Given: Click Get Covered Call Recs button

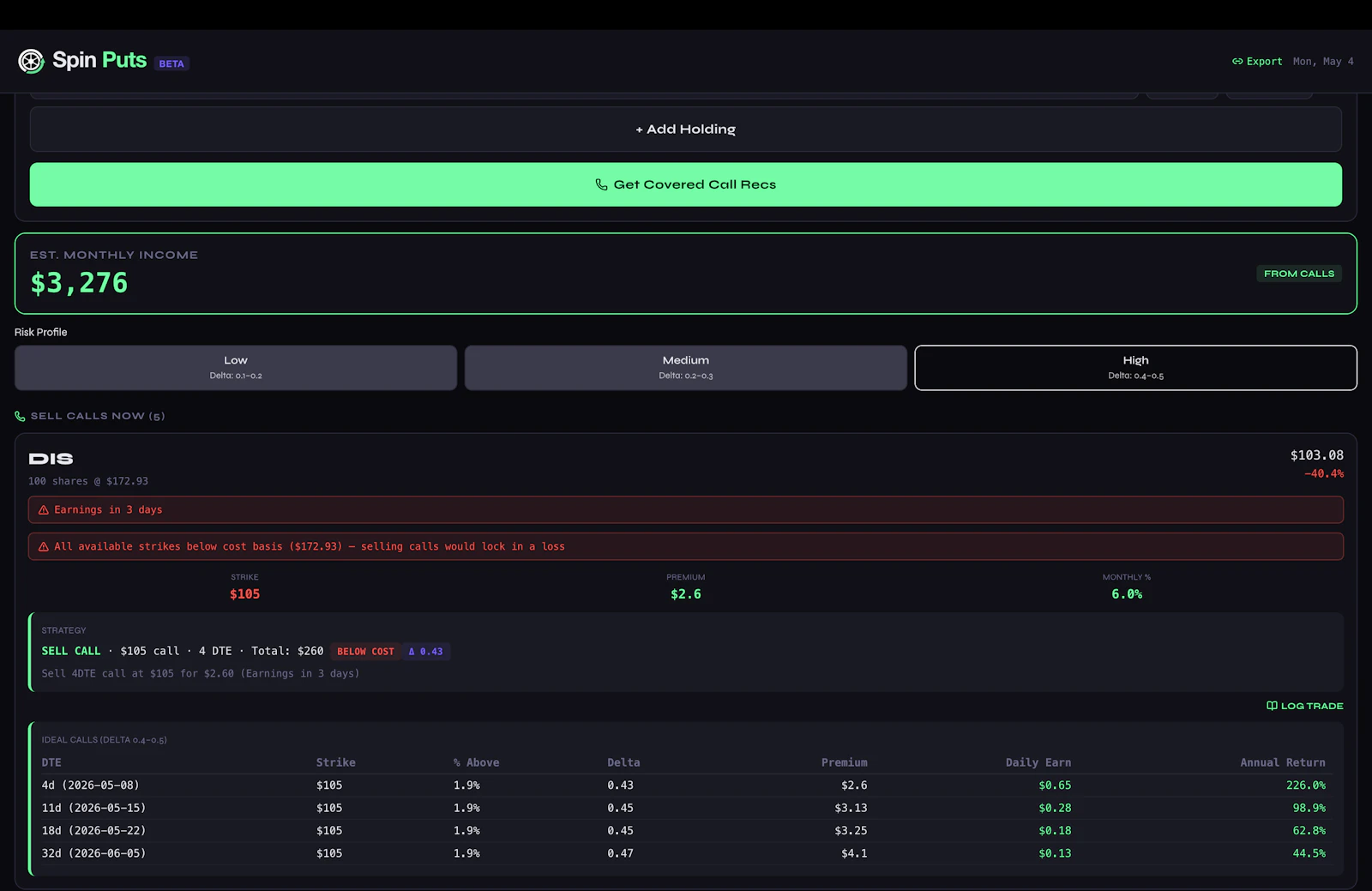Looking at the screenshot, I should [686, 184].
